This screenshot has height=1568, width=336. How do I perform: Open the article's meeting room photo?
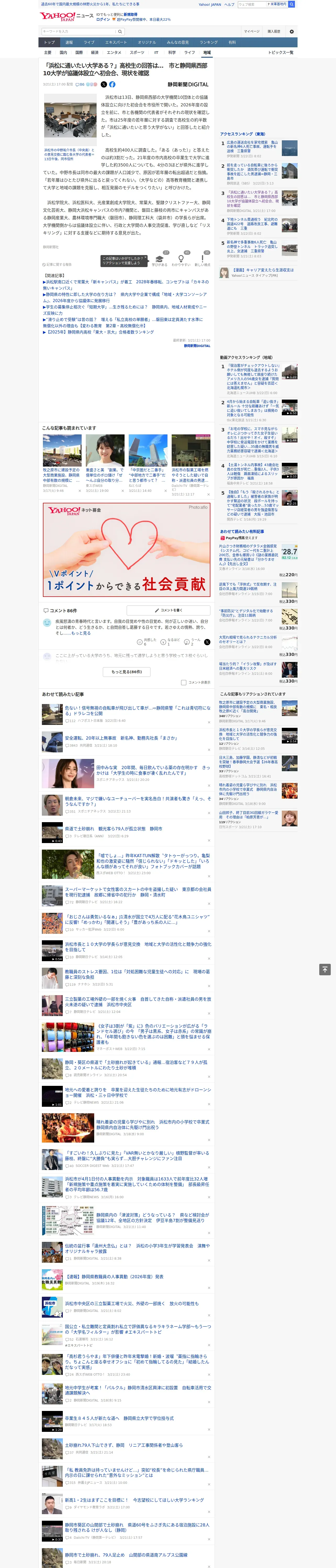point(70,119)
